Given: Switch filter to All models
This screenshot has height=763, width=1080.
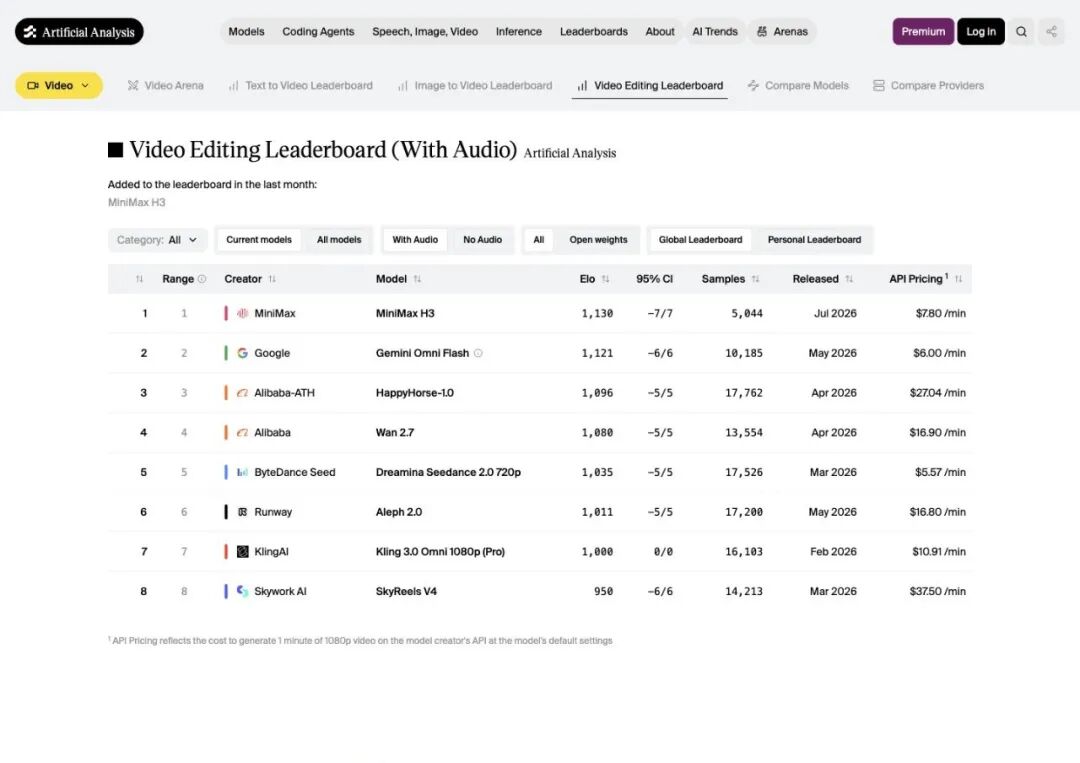Looking at the screenshot, I should pyautogui.click(x=339, y=240).
